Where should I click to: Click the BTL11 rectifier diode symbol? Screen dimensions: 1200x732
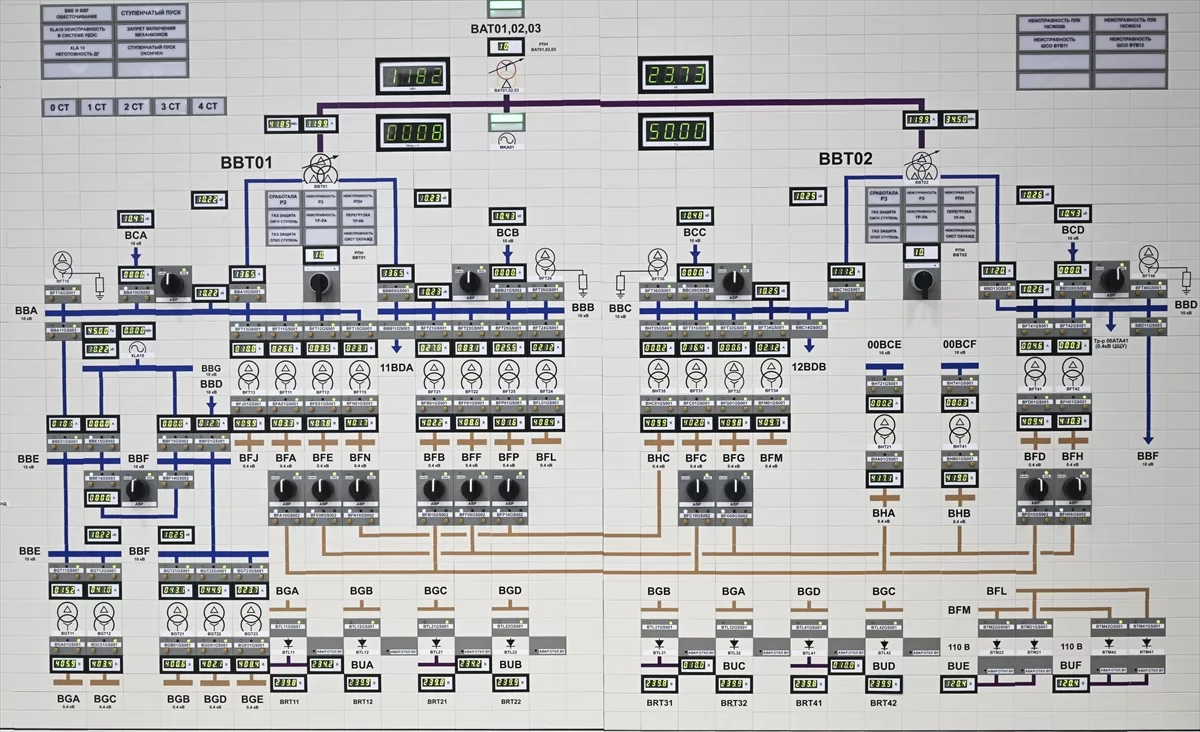point(288,643)
